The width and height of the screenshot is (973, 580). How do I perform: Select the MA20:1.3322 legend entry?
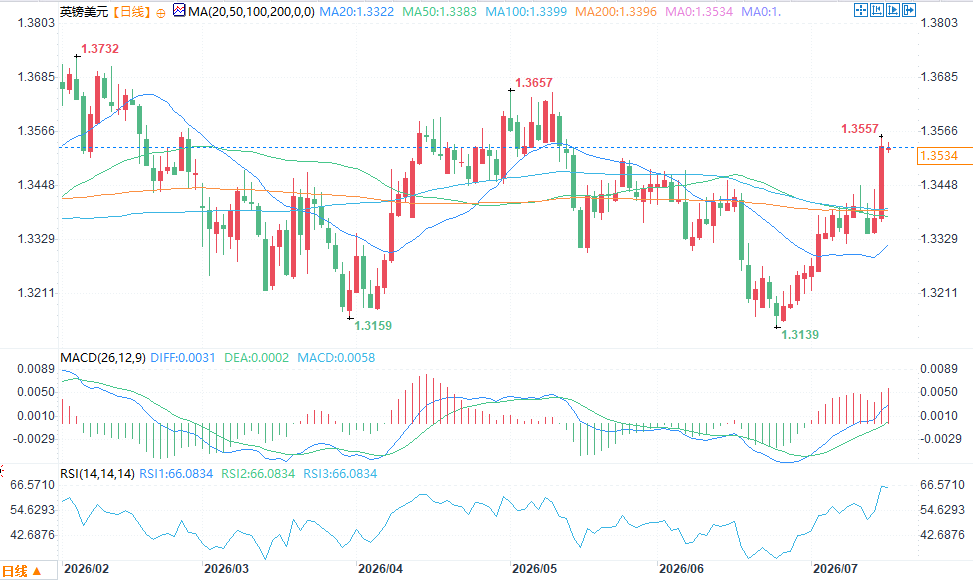click(357, 12)
